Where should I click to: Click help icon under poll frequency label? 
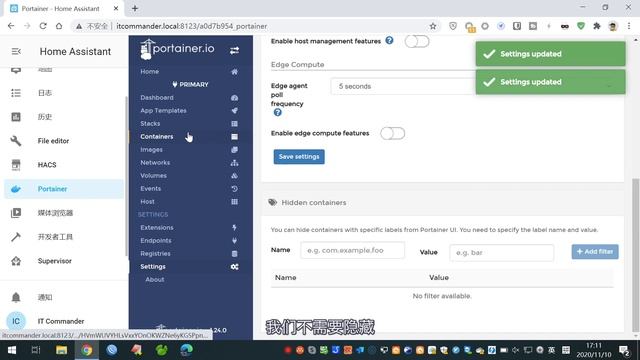[x=278, y=113]
